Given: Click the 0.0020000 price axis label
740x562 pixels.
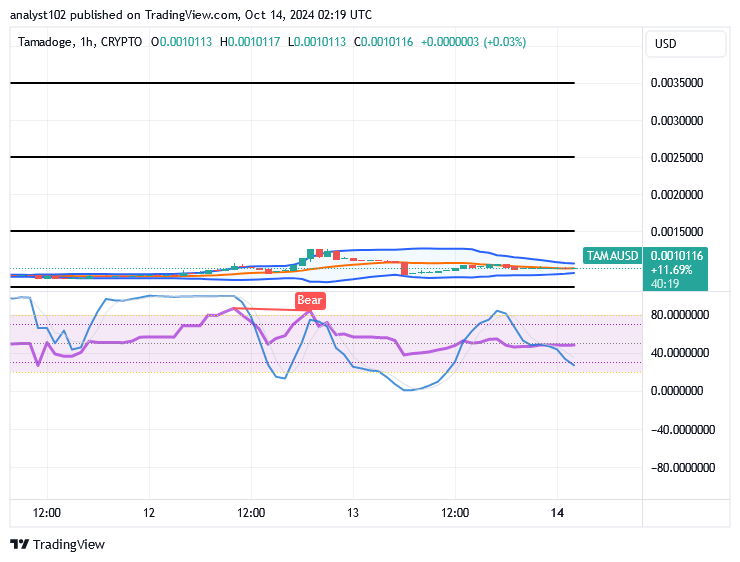Looking at the screenshot, I should coord(680,195).
